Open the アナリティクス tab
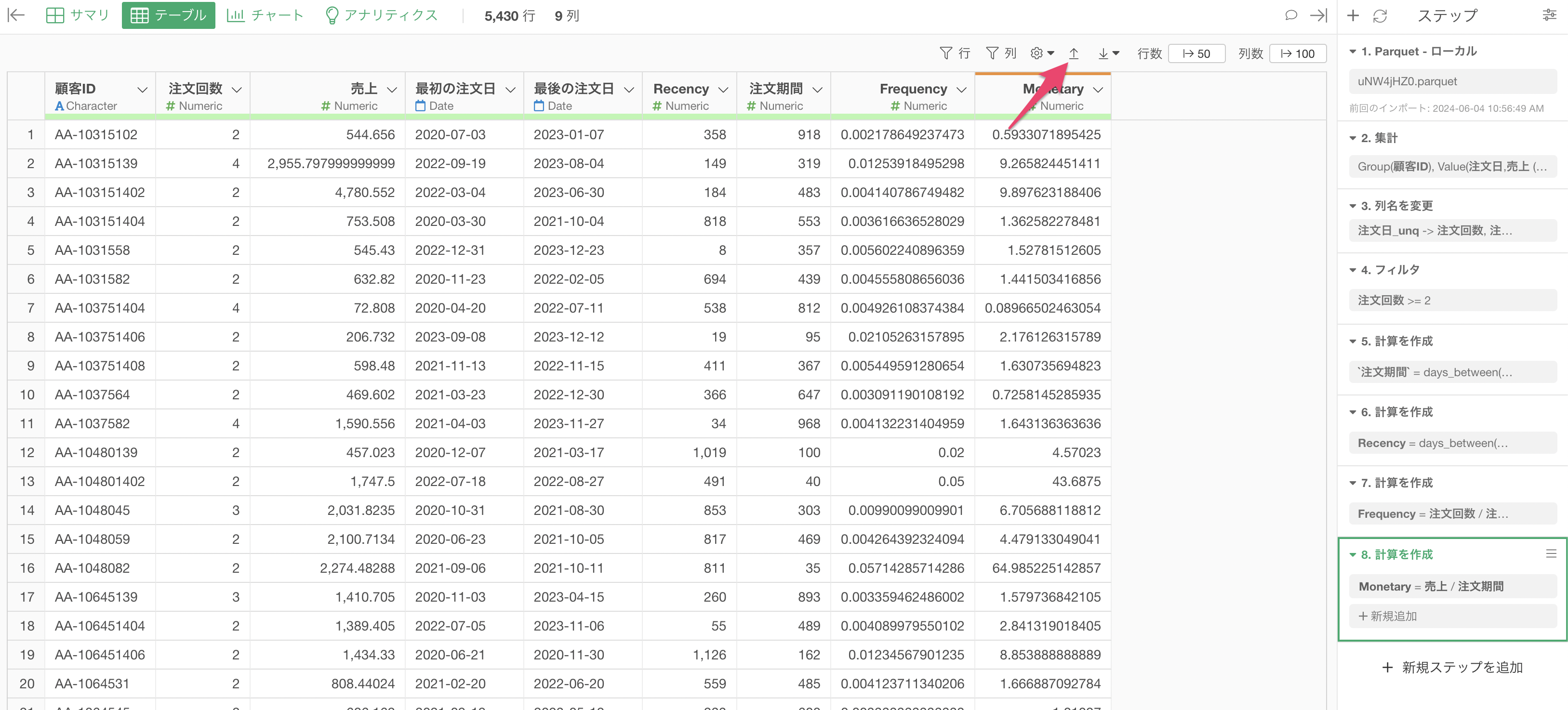The image size is (1568, 710). 382,15
